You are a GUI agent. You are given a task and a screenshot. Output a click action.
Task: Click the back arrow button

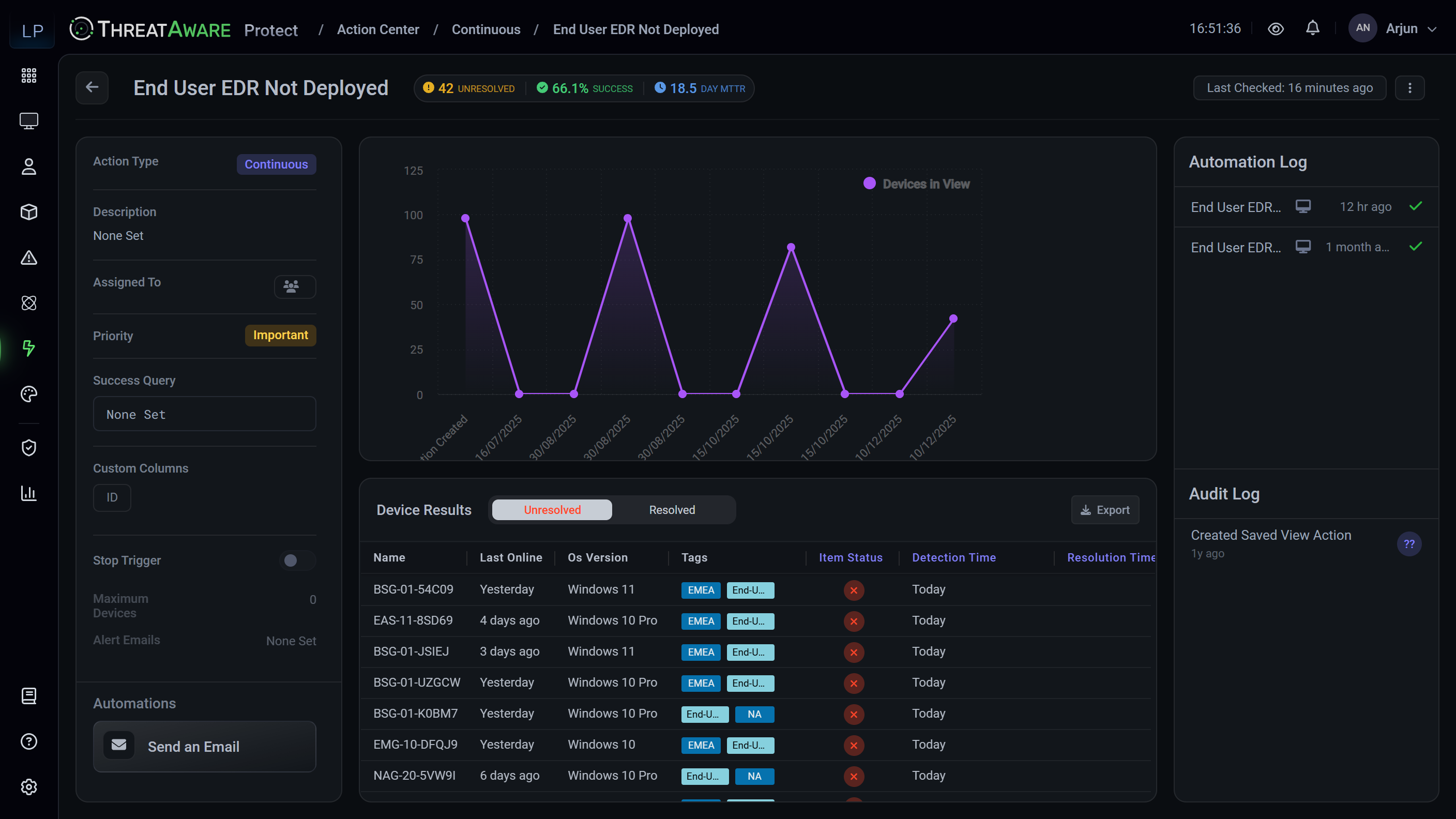point(92,87)
